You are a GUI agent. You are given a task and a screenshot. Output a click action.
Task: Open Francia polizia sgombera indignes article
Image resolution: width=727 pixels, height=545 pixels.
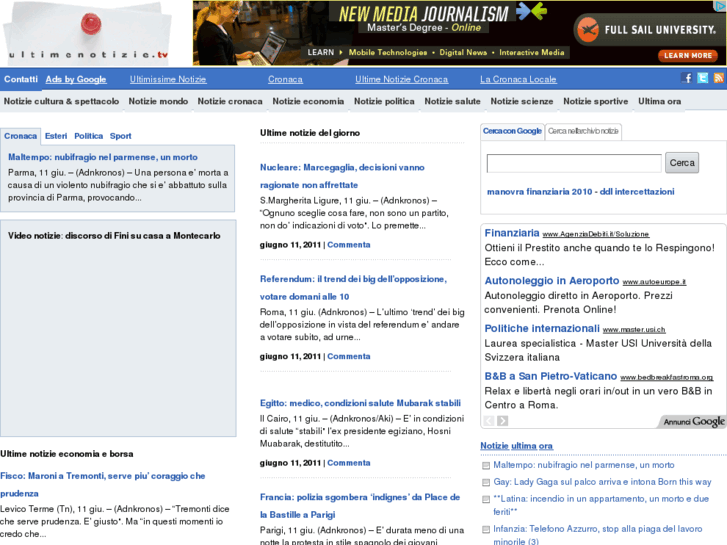[360, 506]
